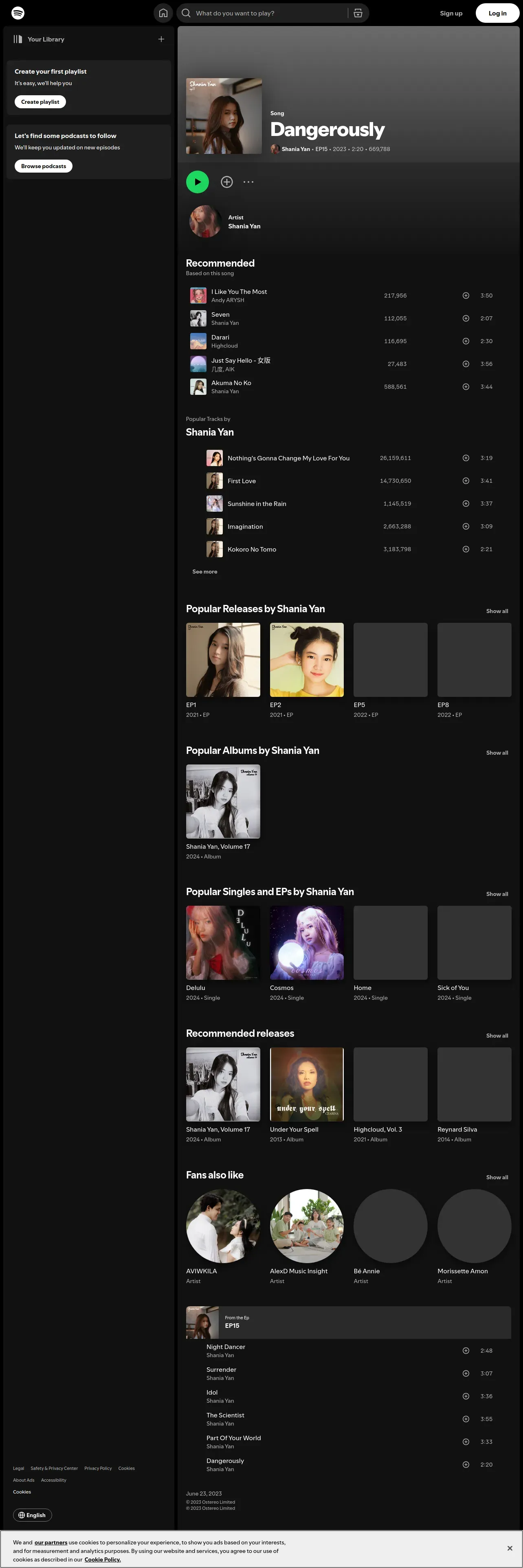Click Browse podcasts button

pyautogui.click(x=43, y=166)
